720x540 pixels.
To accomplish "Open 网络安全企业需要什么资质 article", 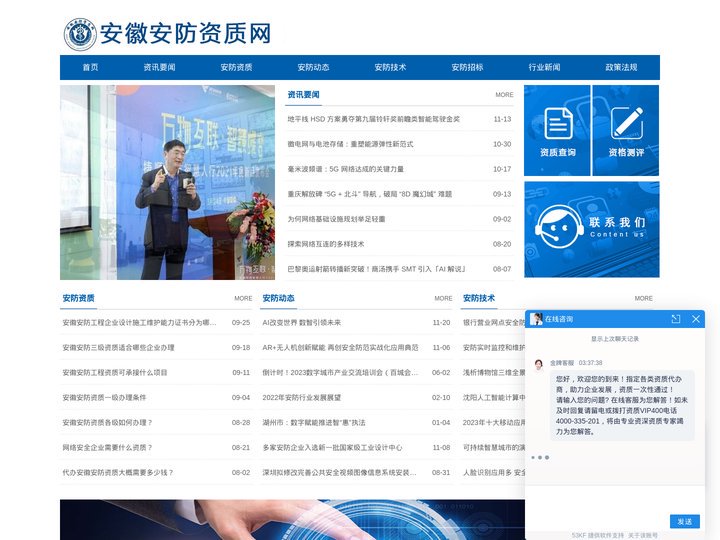I will [x=107, y=448].
